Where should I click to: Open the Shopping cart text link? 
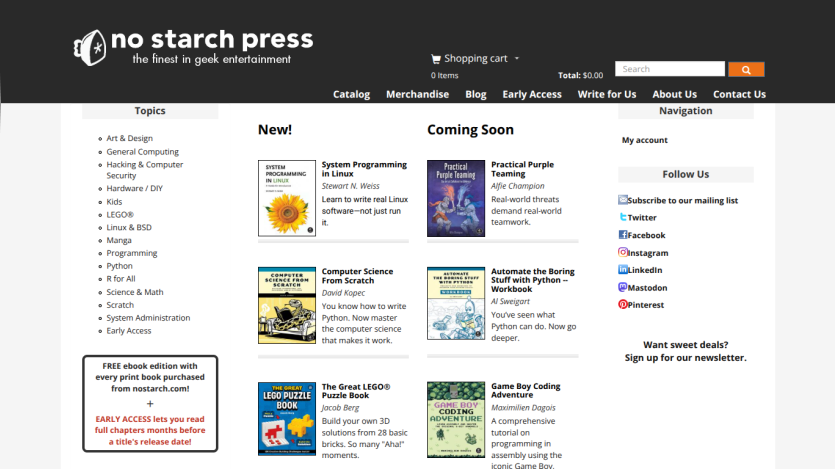[x=476, y=59]
